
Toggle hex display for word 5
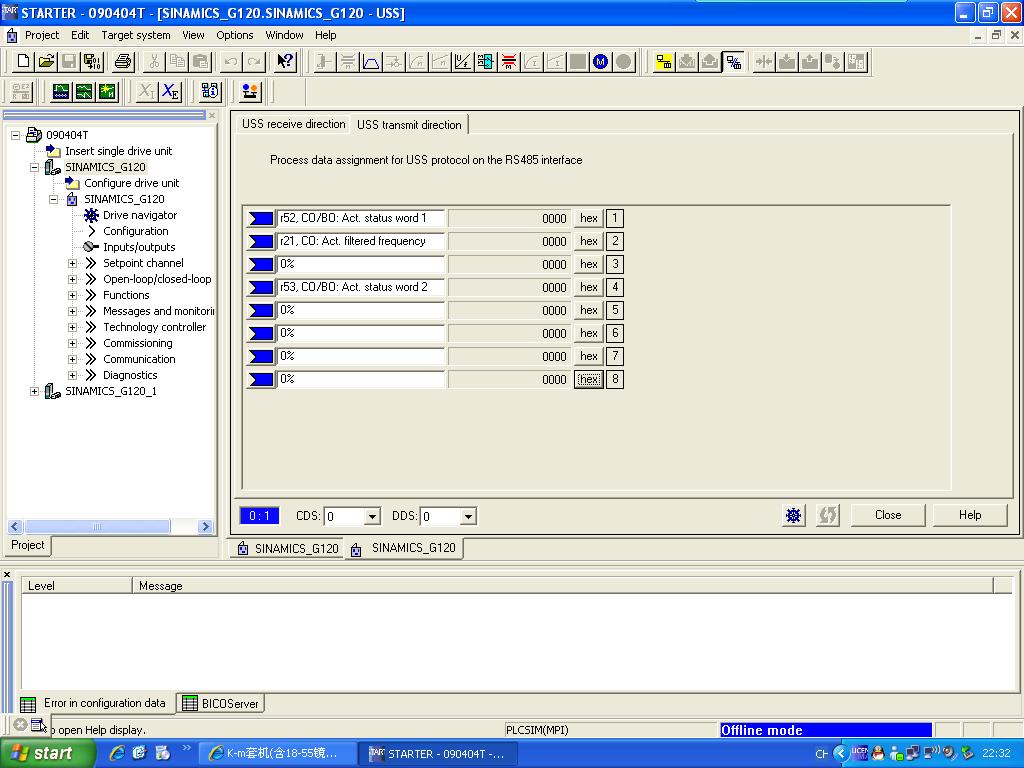pyautogui.click(x=588, y=310)
